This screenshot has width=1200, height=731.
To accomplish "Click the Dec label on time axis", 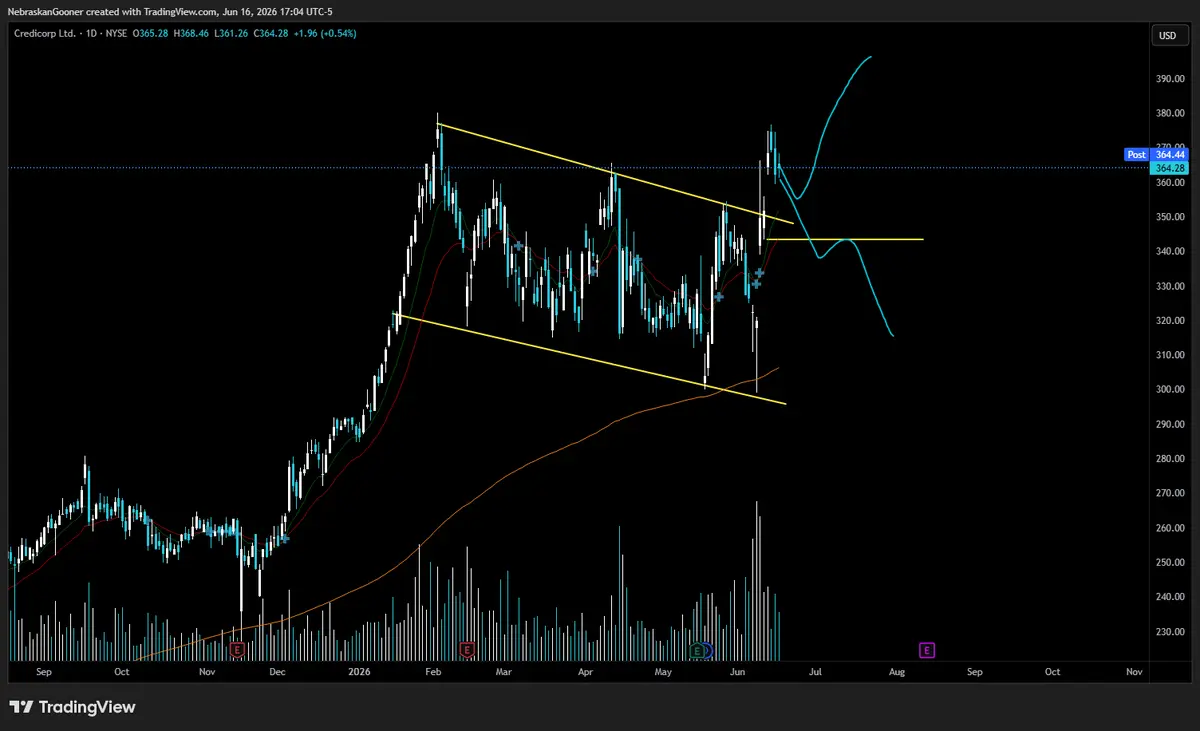I will pyautogui.click(x=278, y=673).
